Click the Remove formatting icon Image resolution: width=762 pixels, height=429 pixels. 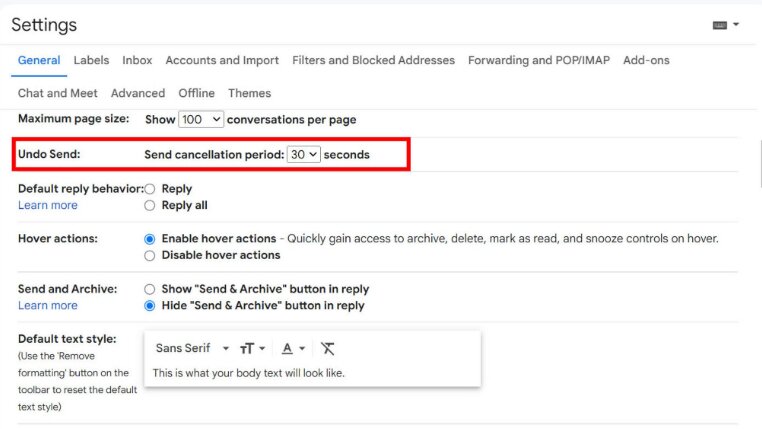coord(328,348)
